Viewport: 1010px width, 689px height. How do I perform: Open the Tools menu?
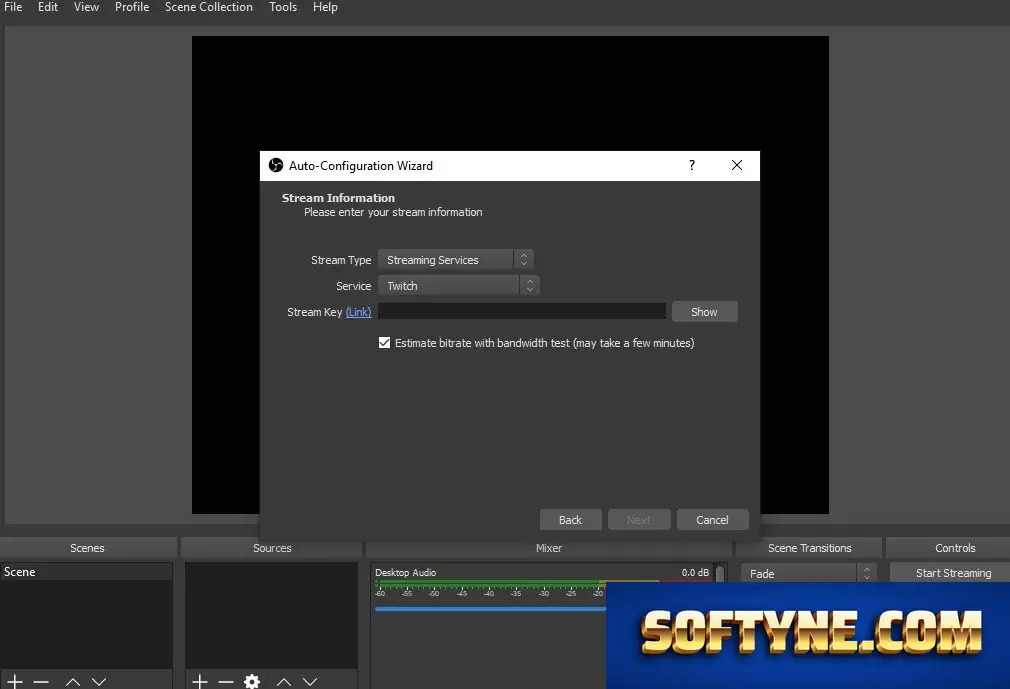(x=283, y=7)
